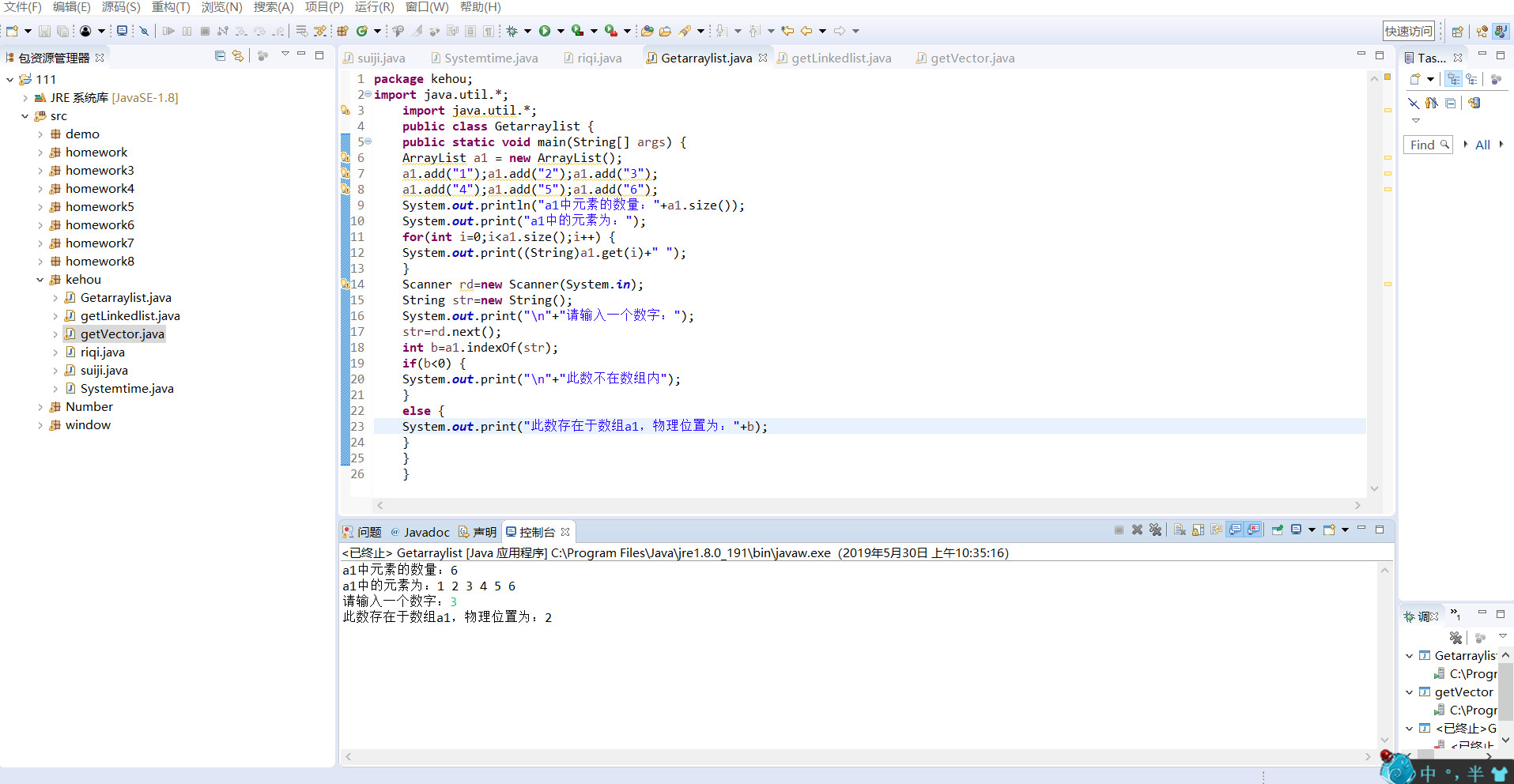
Task: Toggle Word Wrap in console toolbar
Action: coord(1216,530)
